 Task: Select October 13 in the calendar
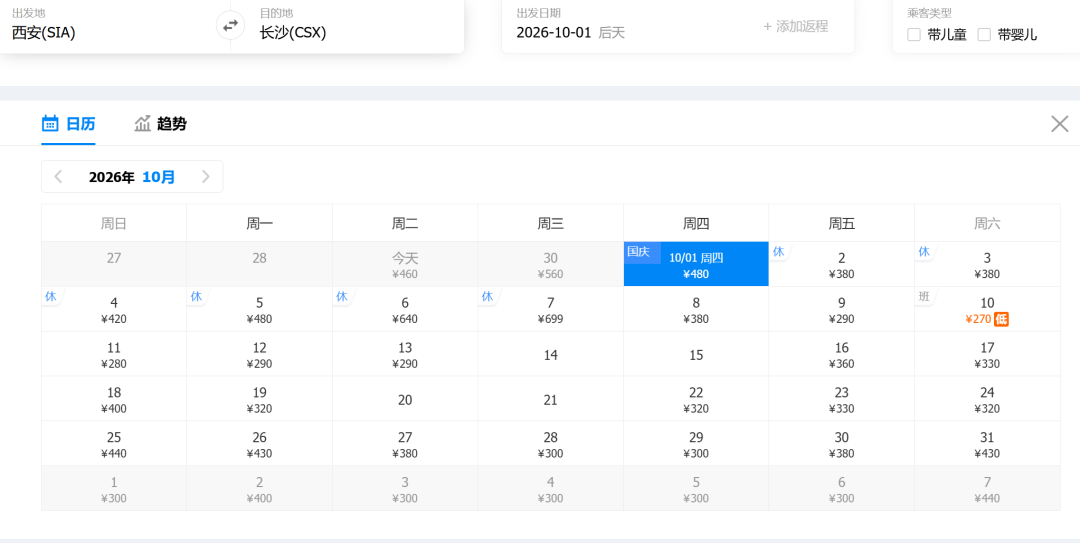(405, 354)
